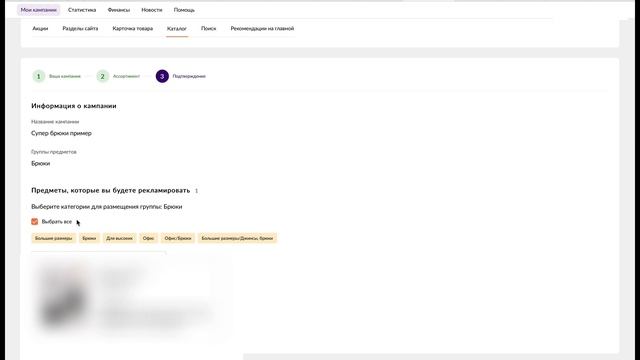
Task: Switch to the Карточка товара tab
Action: click(x=133, y=29)
